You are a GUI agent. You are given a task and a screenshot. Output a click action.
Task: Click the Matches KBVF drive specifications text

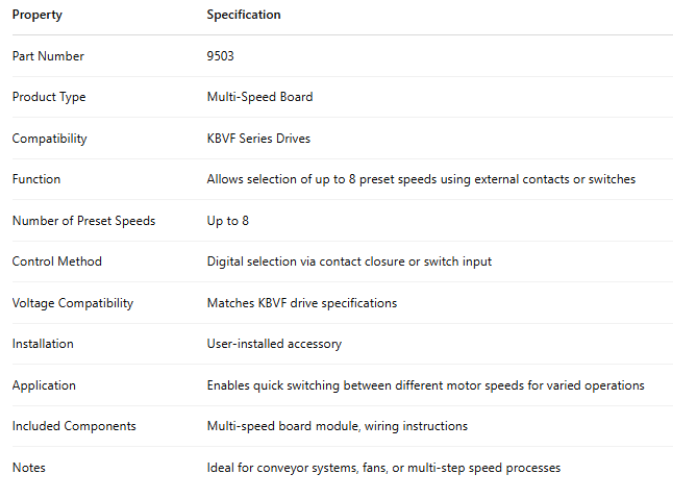301,302
